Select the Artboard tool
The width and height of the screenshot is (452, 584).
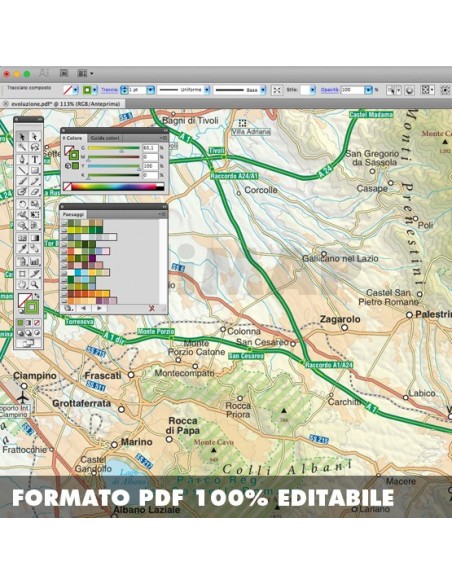pos(22,273)
